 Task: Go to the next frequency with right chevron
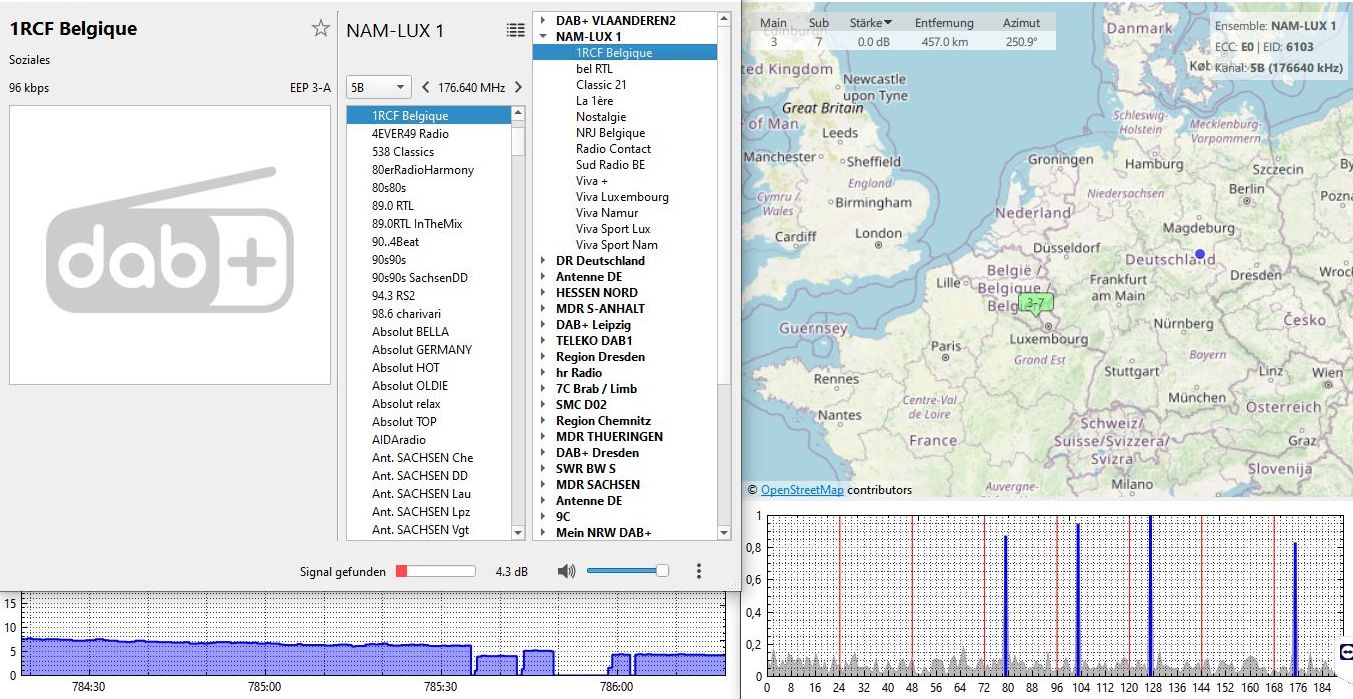518,88
